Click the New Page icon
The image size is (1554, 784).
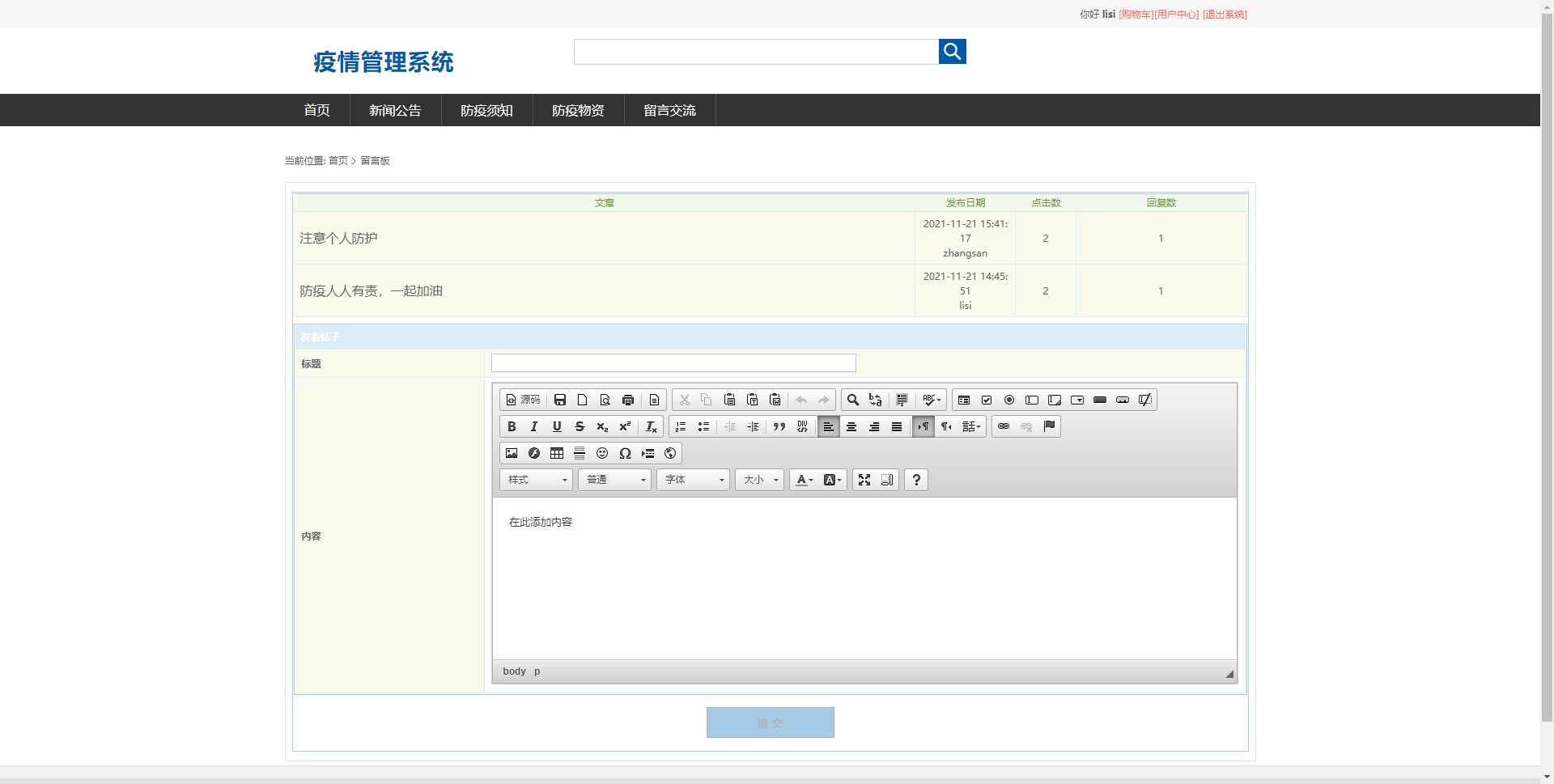pyautogui.click(x=583, y=400)
